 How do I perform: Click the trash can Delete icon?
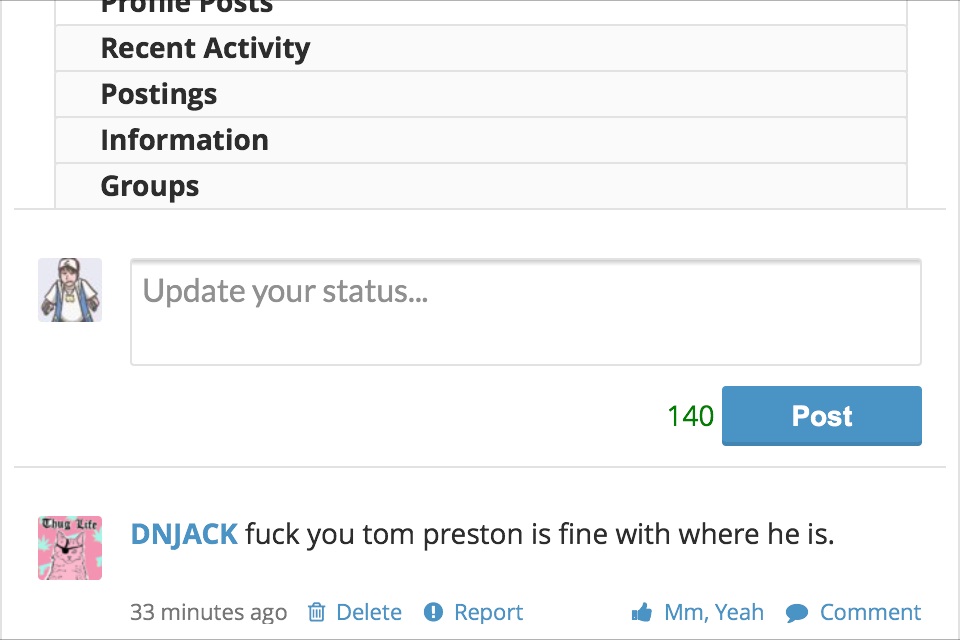(317, 612)
